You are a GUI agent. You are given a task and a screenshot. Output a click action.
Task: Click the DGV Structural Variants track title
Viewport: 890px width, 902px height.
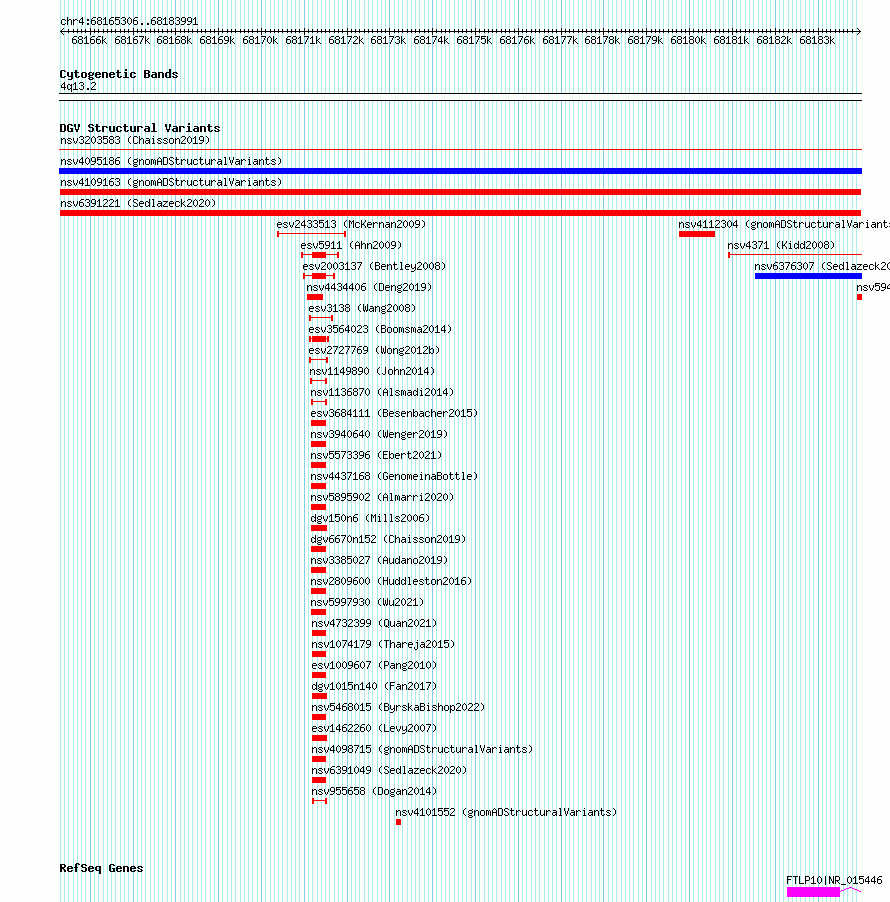[x=140, y=128]
